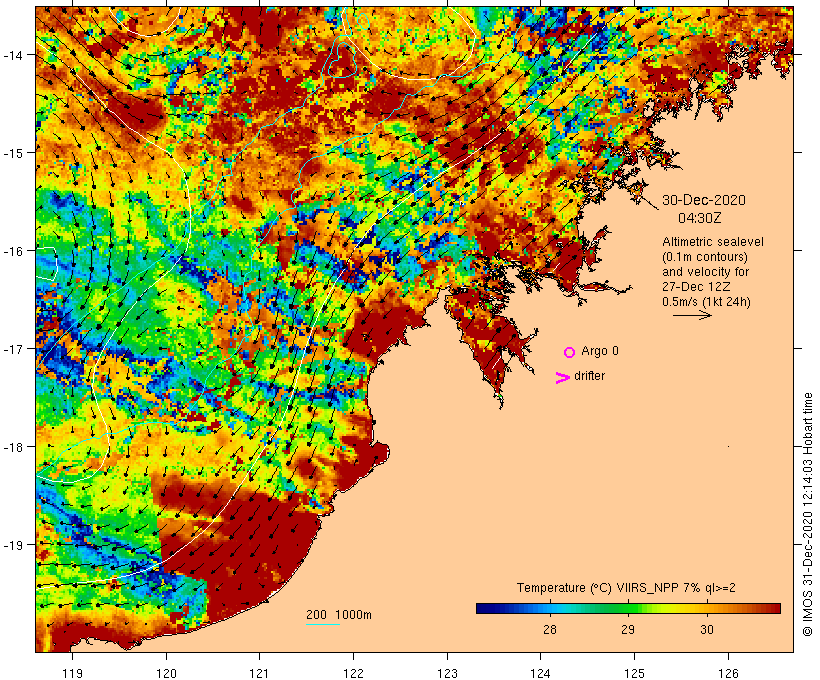Viewport: 820px width, 680px height.
Task: Click the '123' longitude axis label
Action: coord(447,673)
